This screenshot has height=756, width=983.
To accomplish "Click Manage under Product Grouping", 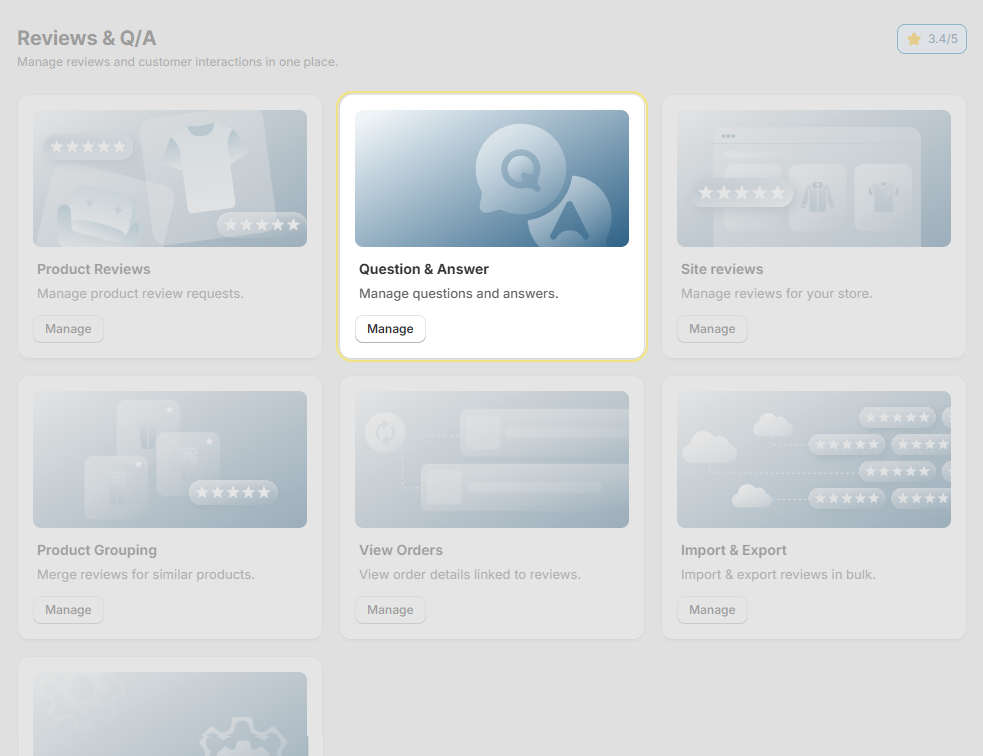I will (68, 610).
